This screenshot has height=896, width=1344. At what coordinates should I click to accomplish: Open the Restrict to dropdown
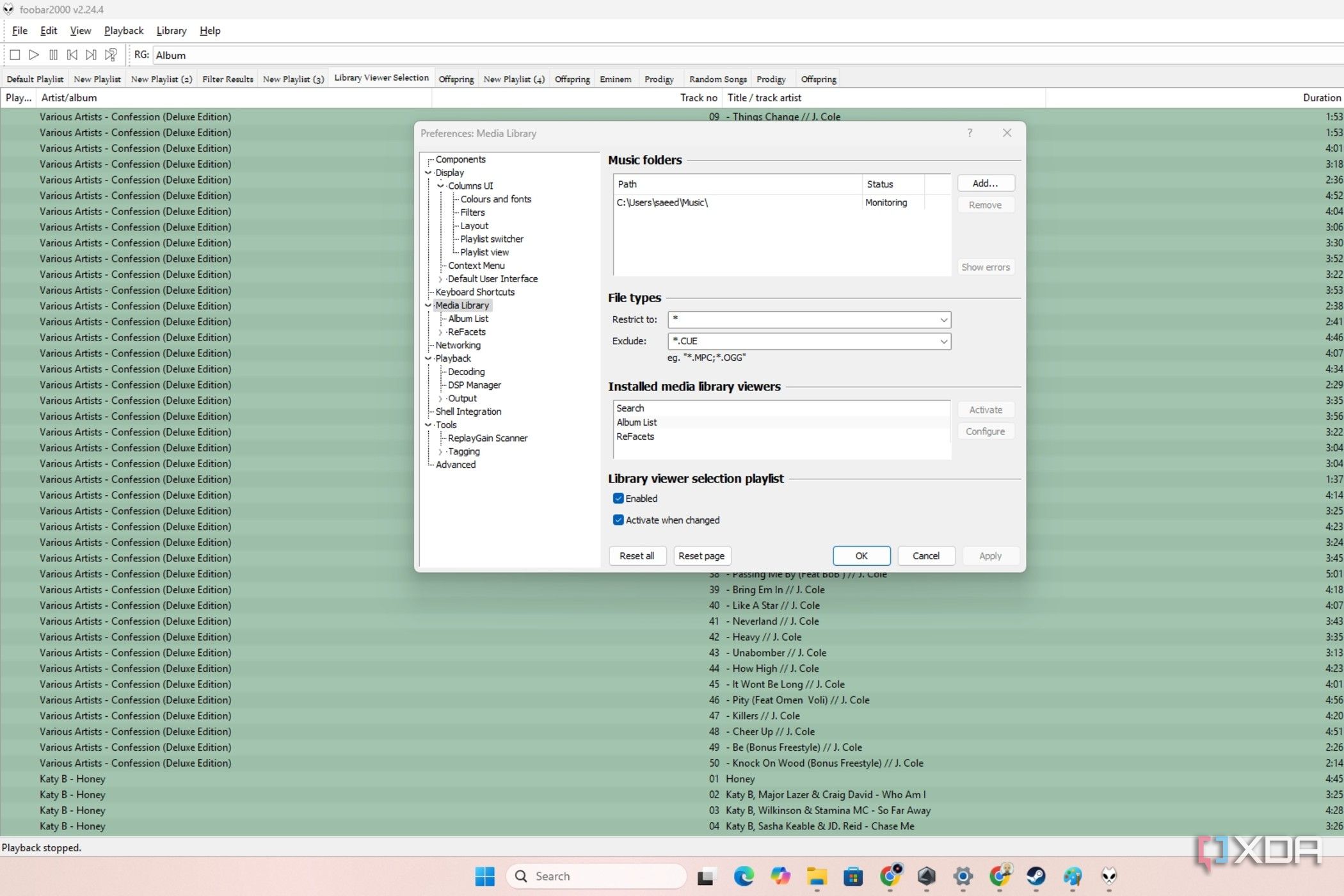coord(943,320)
